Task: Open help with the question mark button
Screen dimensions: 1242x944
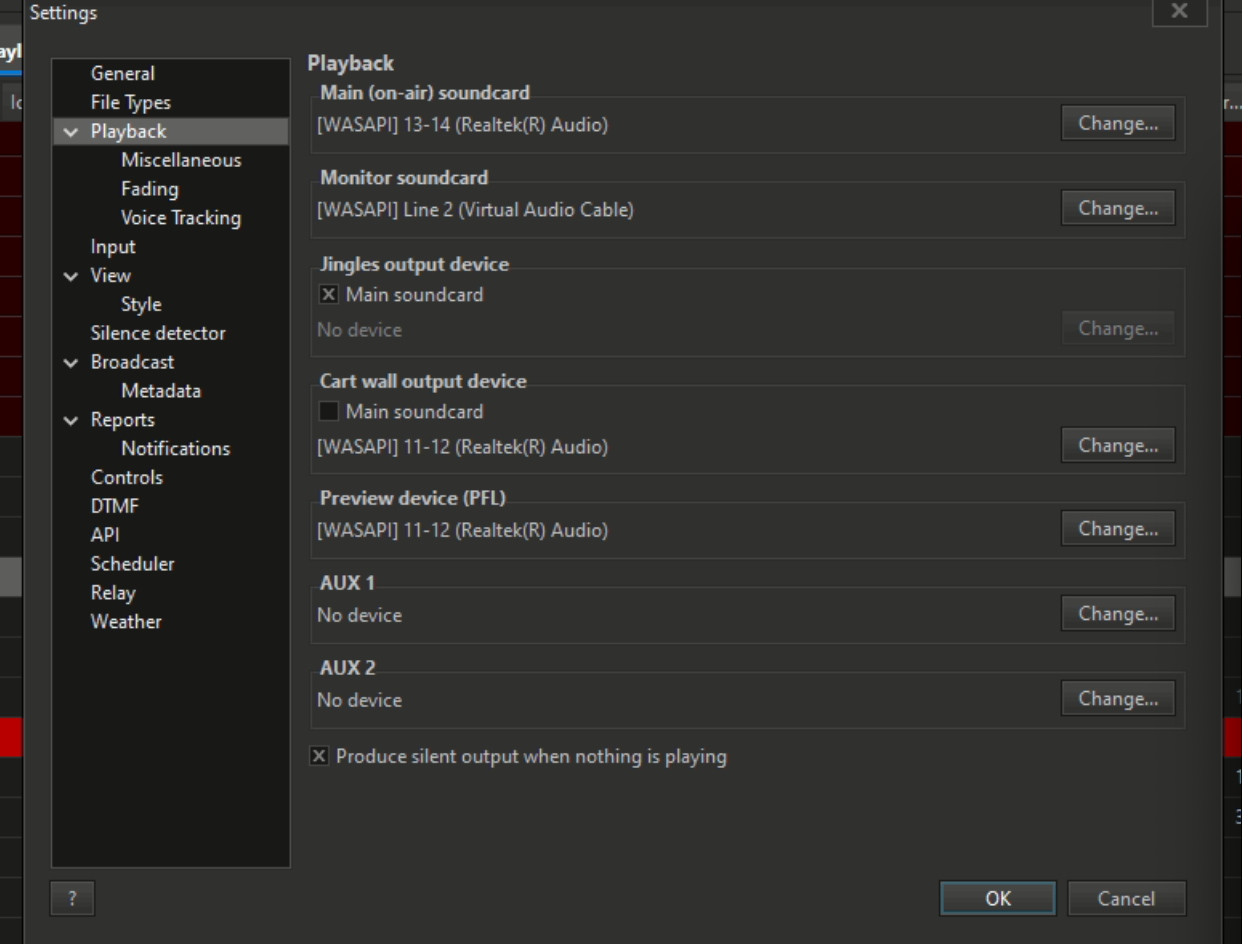Action: [x=72, y=898]
